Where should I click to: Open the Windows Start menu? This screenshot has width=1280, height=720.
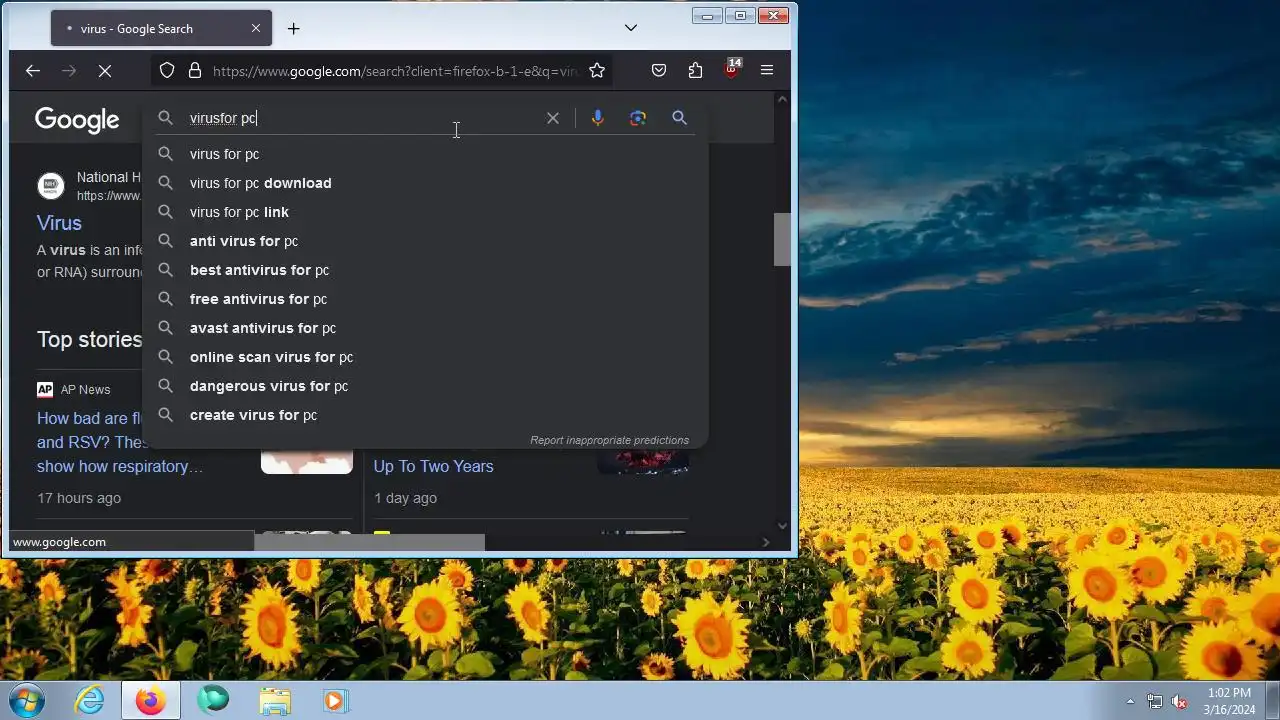tap(26, 701)
